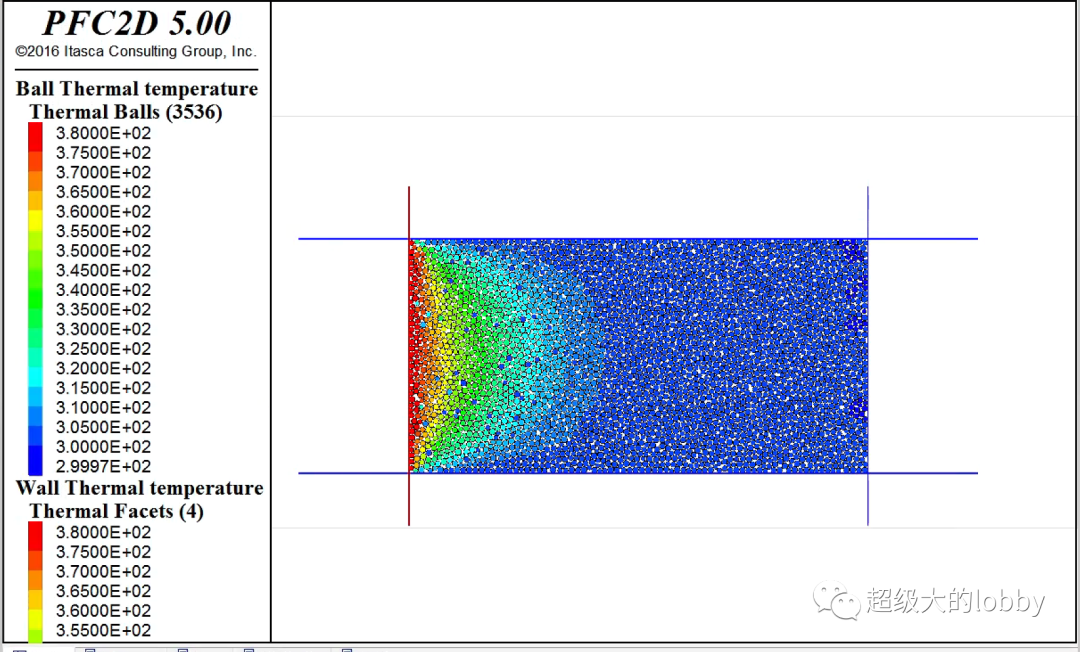This screenshot has width=1080, height=652.
Task: Select the cold blue right wall facet
Action: pos(868,356)
